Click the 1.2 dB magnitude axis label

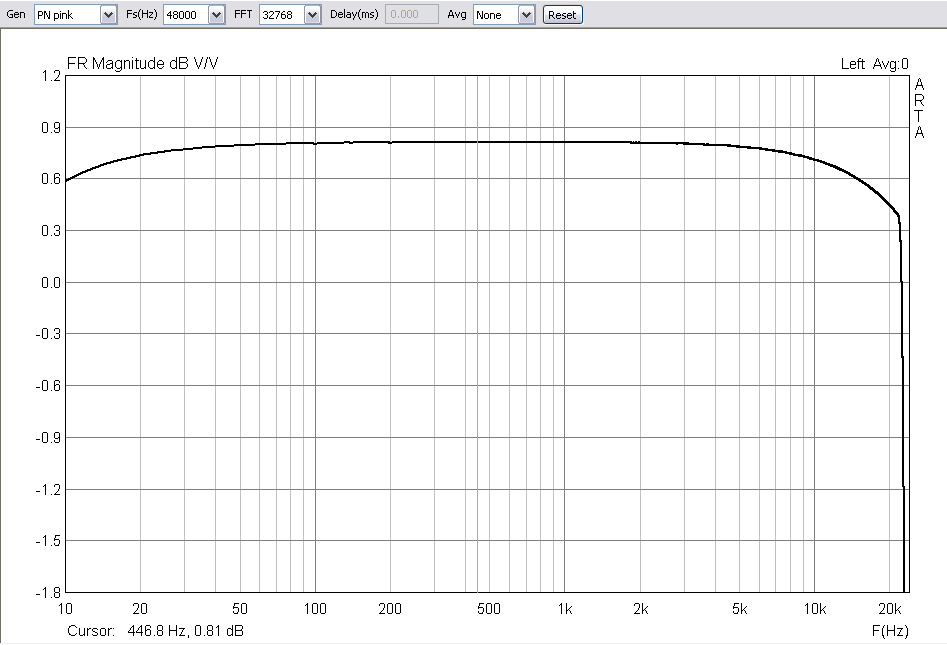49,76
